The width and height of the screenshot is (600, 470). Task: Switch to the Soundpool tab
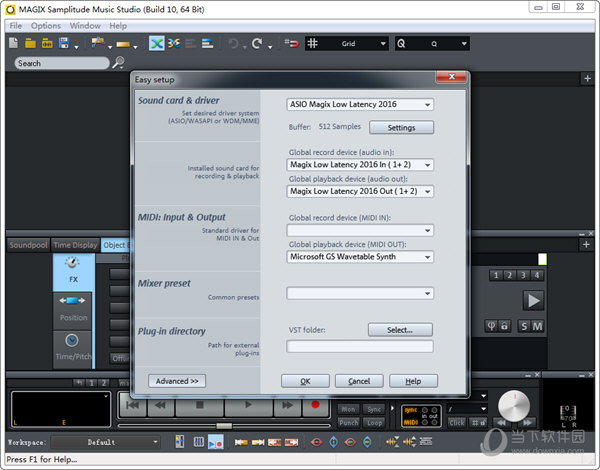[28, 245]
